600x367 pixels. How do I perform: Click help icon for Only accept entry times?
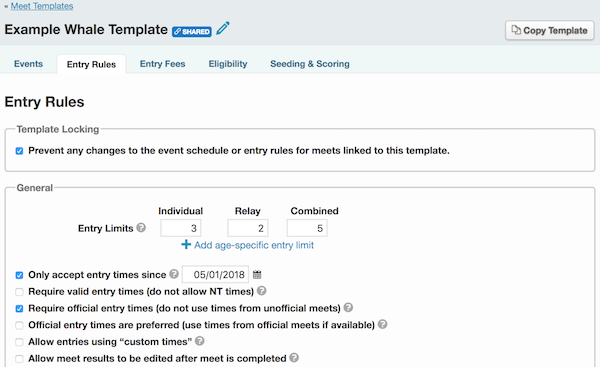(x=174, y=274)
